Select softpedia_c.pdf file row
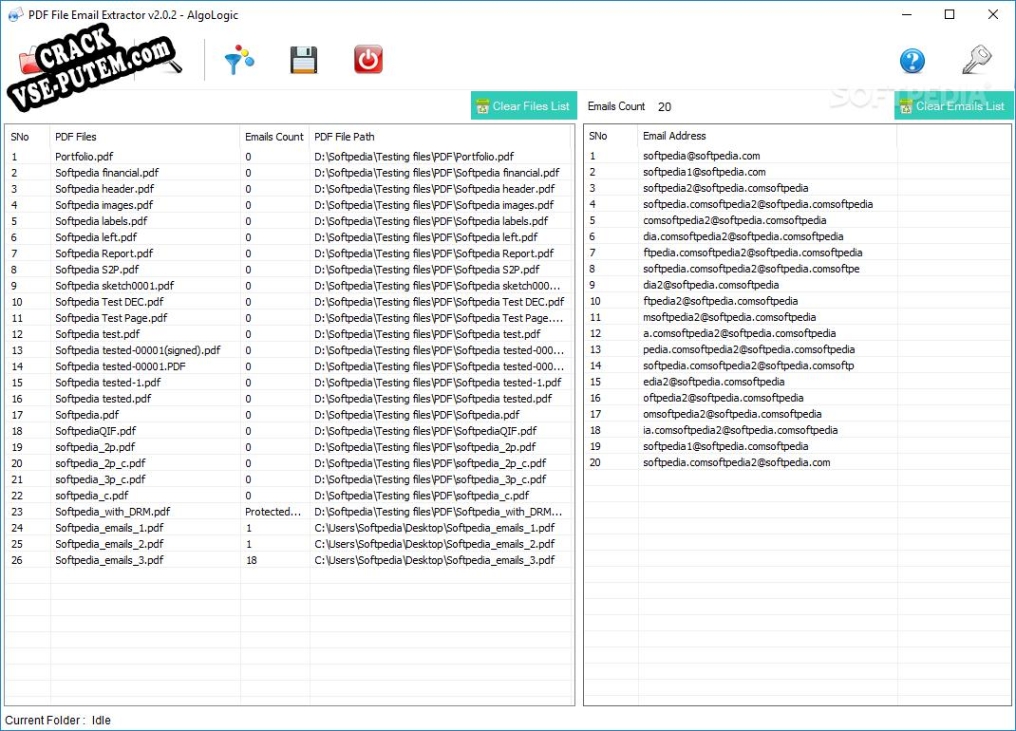 tap(289, 496)
